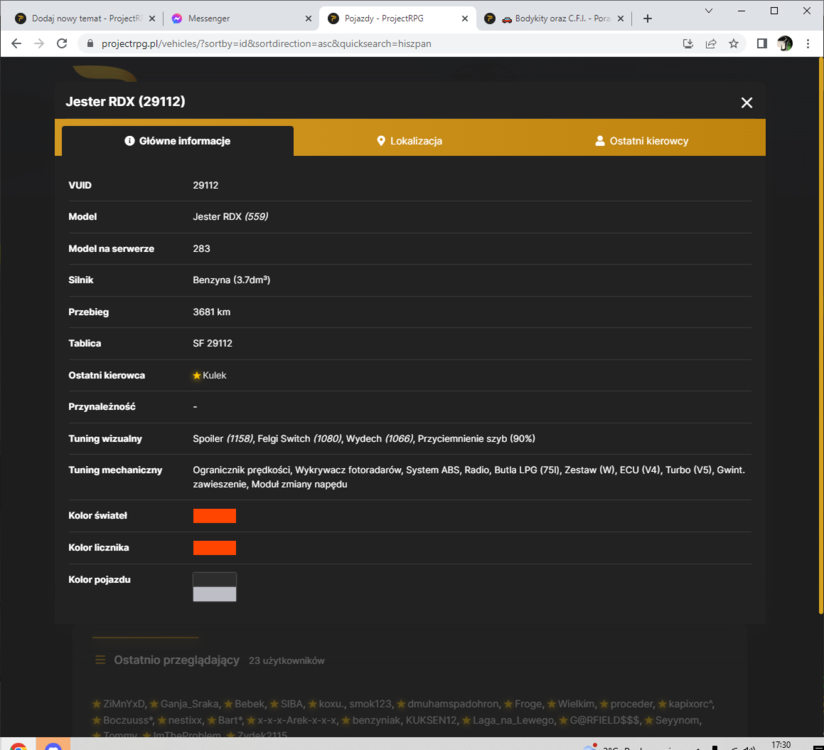Screen dimensions: 824x750
Task: Click the Przebieg value 3681 km
Action: [x=211, y=312]
